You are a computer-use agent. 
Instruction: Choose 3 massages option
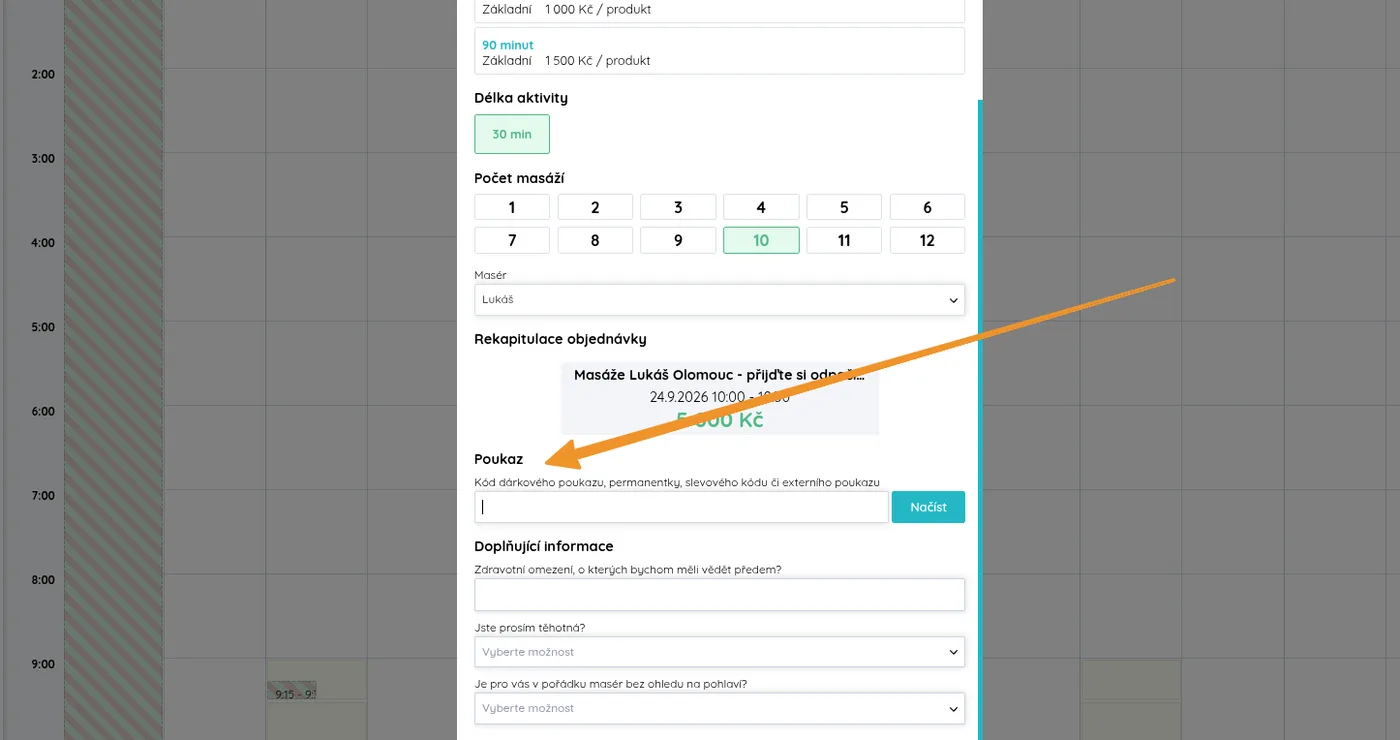coord(678,207)
